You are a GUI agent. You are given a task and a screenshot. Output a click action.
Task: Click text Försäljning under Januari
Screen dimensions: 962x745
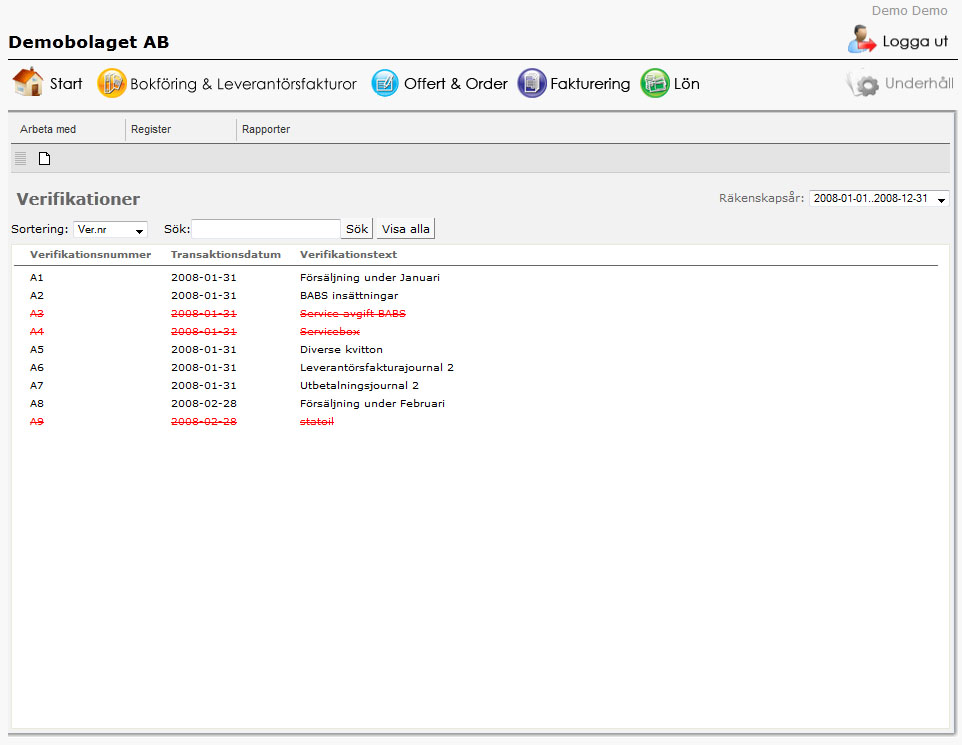click(x=370, y=278)
